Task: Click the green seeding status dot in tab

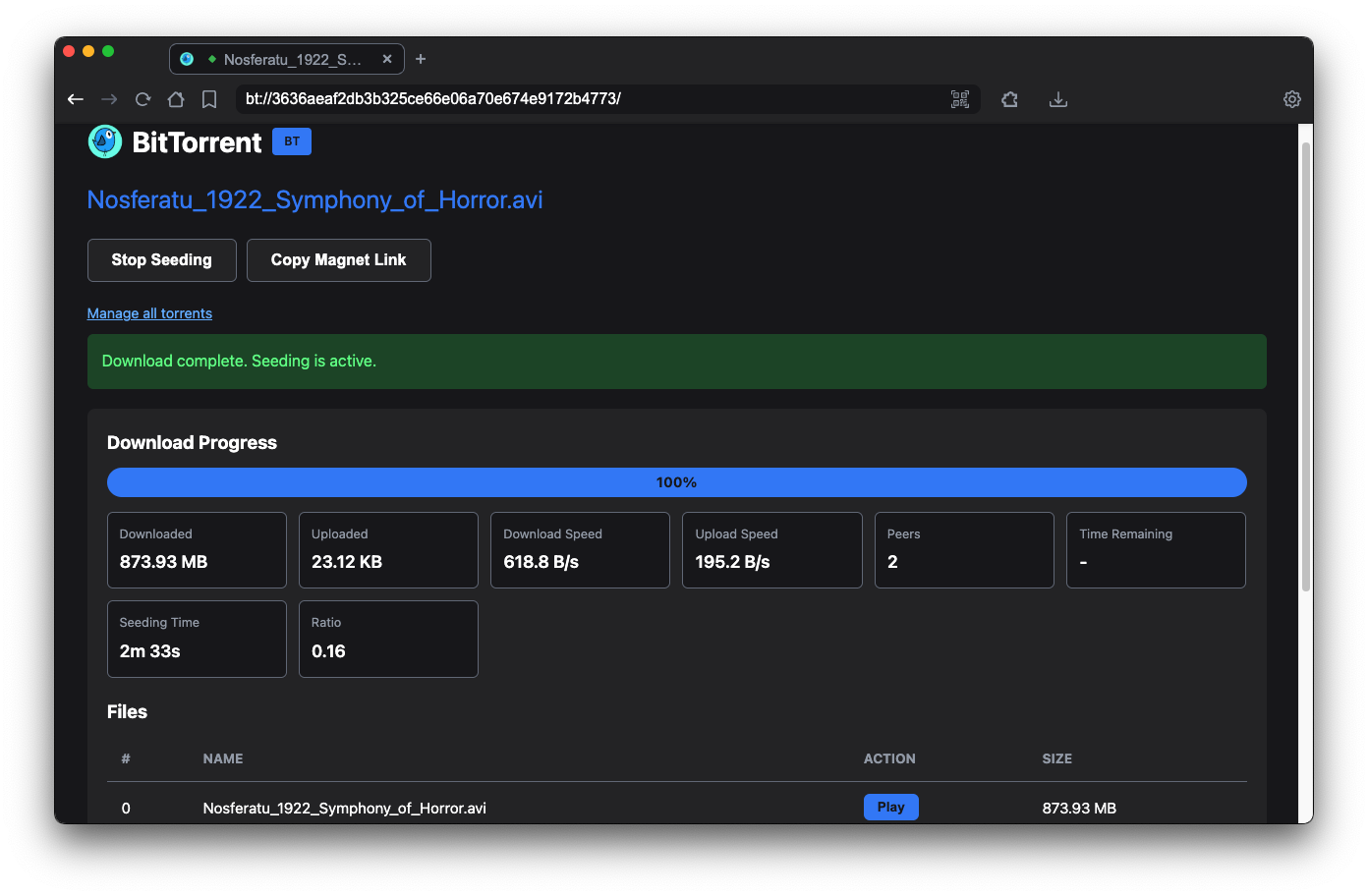Action: [211, 59]
